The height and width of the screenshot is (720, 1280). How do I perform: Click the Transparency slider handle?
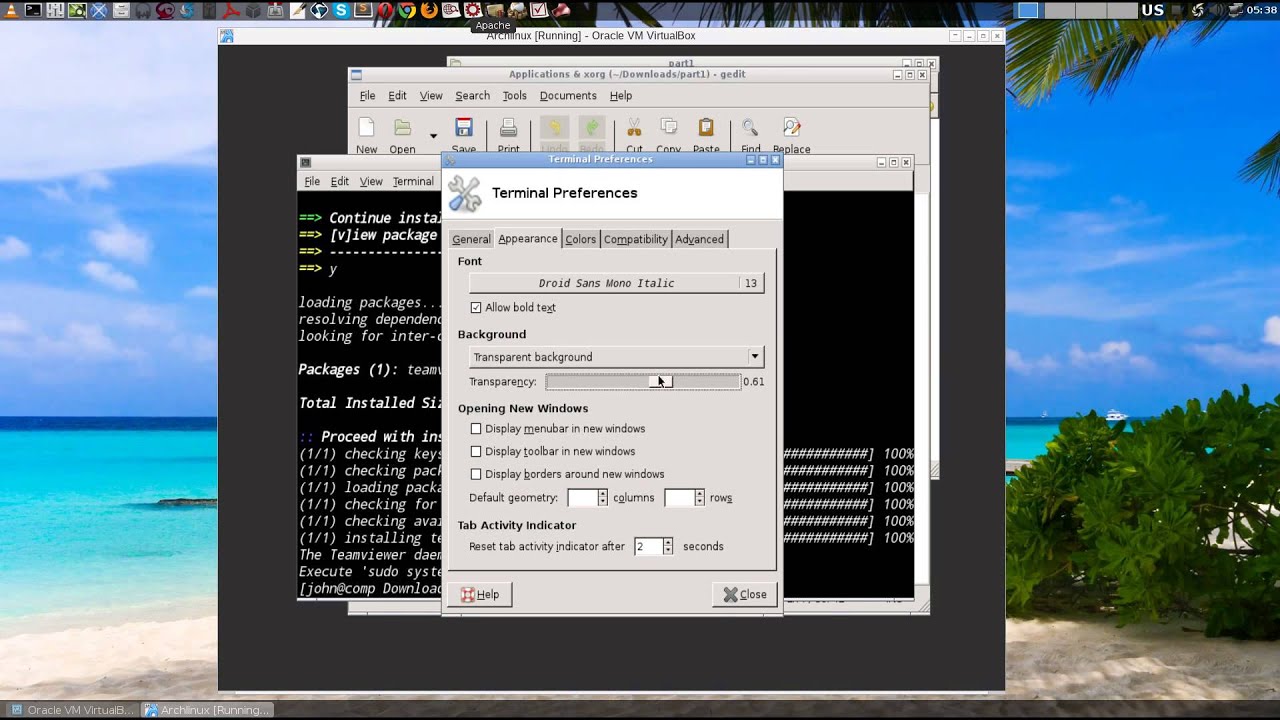point(661,381)
